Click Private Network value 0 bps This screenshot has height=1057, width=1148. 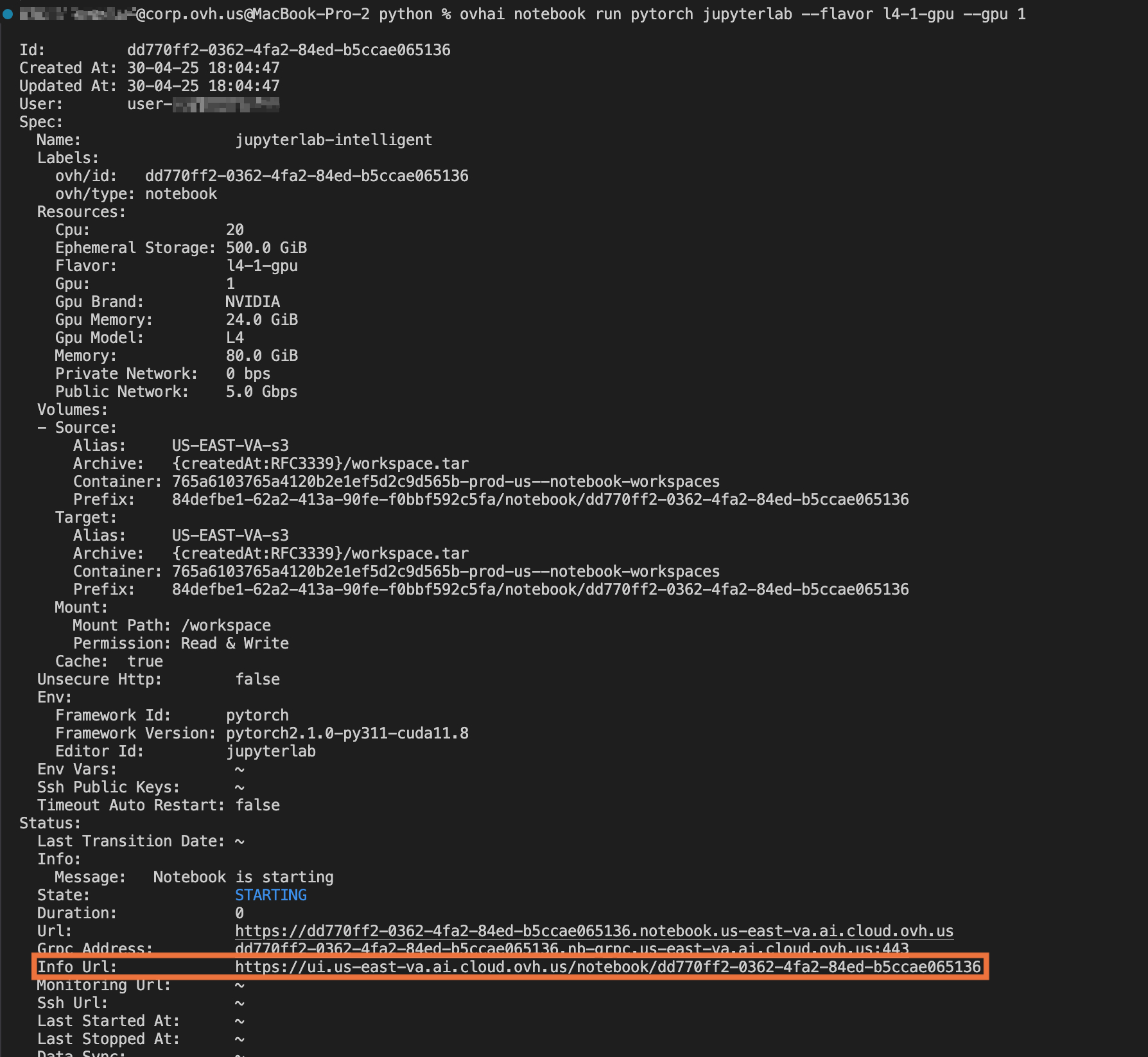(248, 374)
